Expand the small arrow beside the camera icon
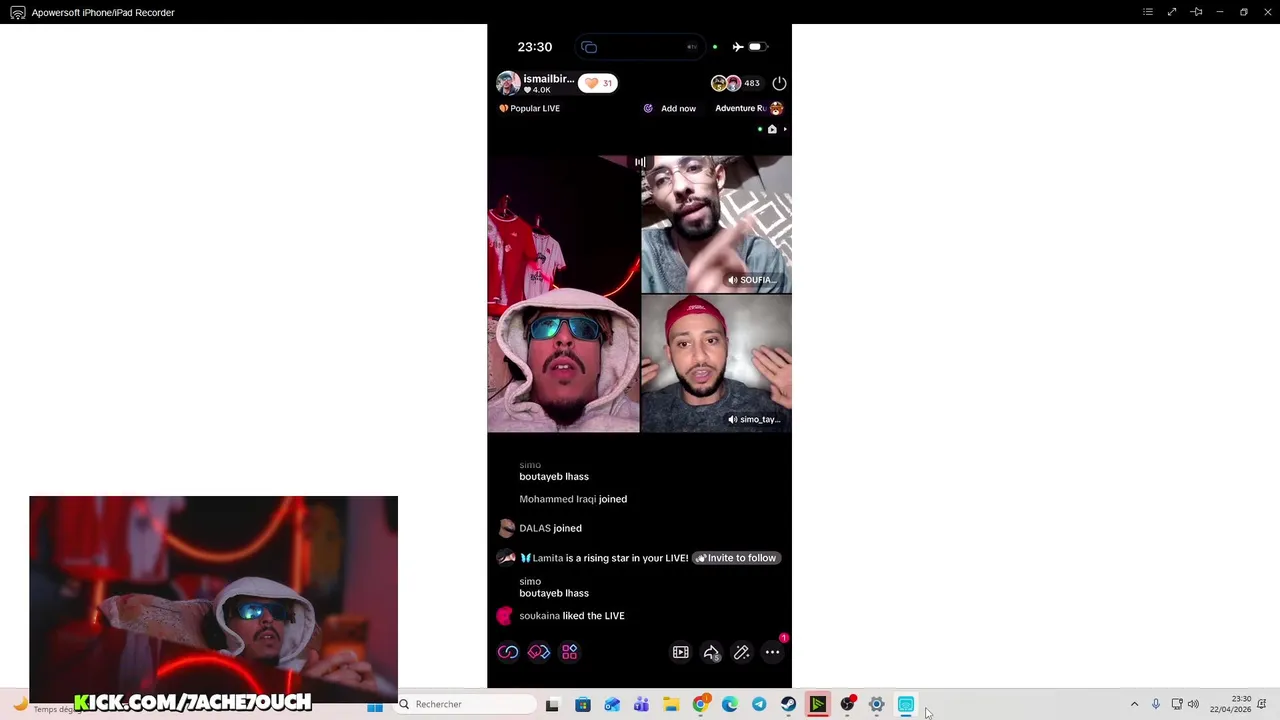This screenshot has width=1280, height=720. (x=785, y=129)
